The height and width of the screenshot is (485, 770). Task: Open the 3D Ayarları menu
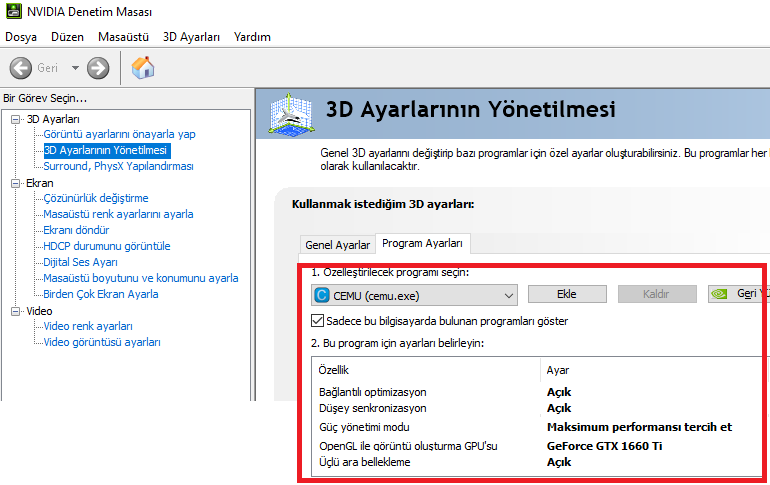(x=192, y=37)
